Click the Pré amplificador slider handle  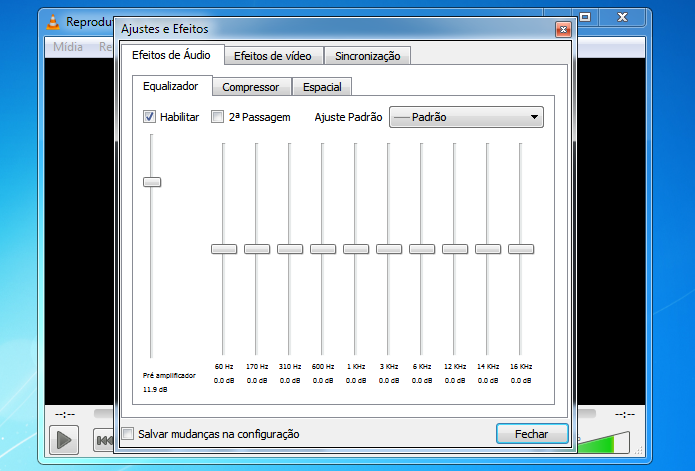[152, 182]
